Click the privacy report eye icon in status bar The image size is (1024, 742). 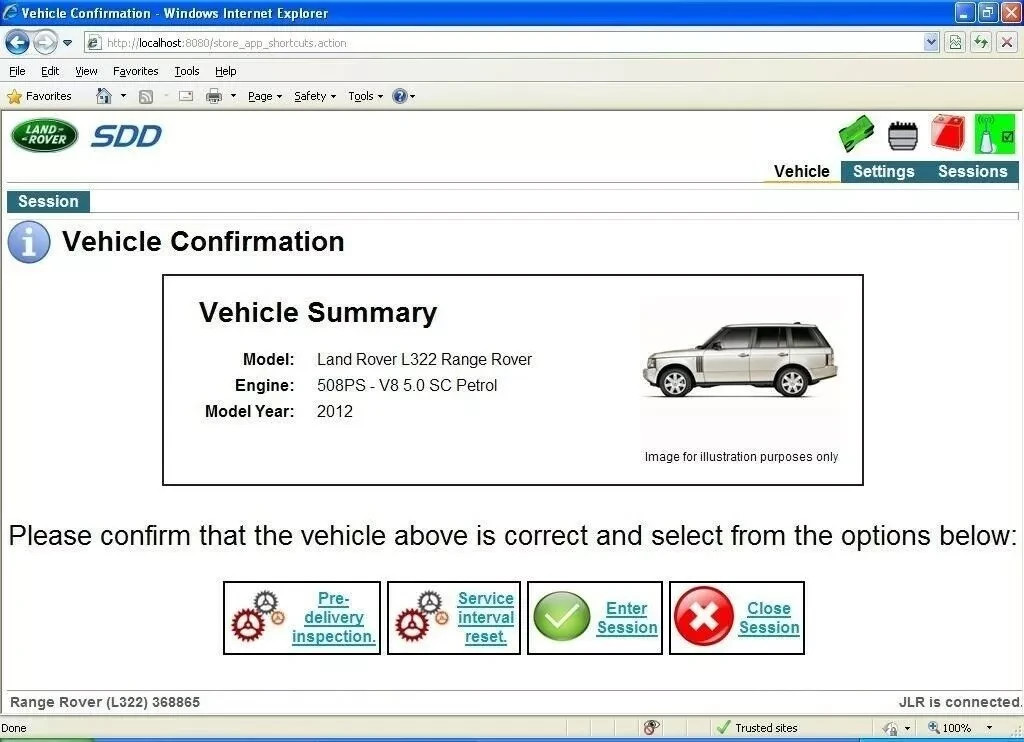tap(651, 727)
